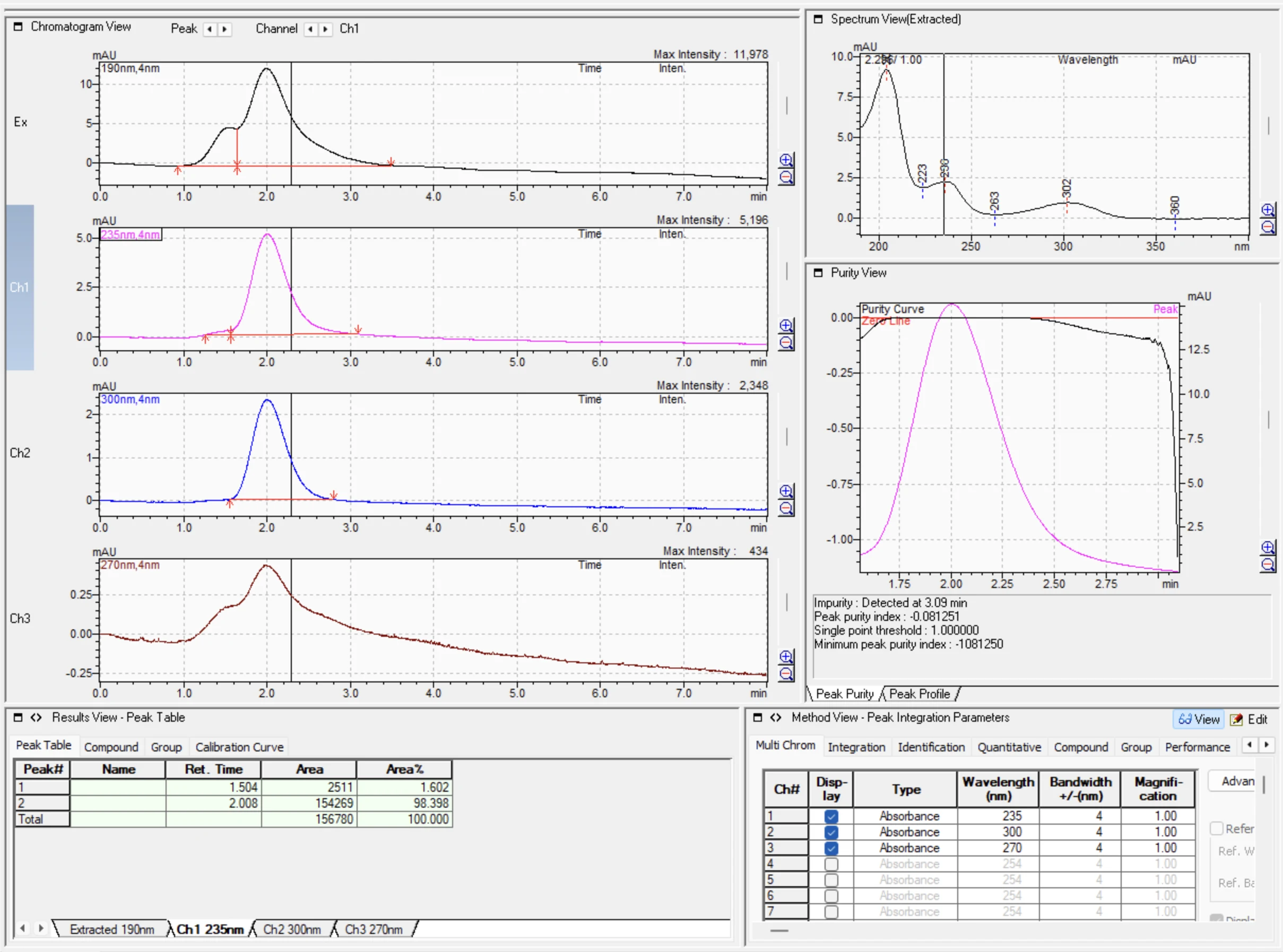The height and width of the screenshot is (952, 1283).
Task: Click the Advan button in Method View
Action: point(1232,782)
